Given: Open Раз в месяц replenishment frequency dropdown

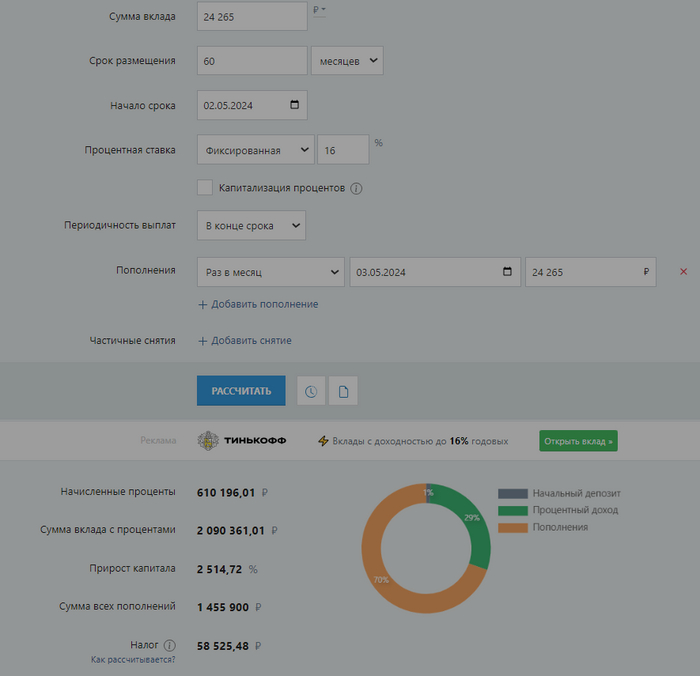Looking at the screenshot, I should (x=271, y=272).
